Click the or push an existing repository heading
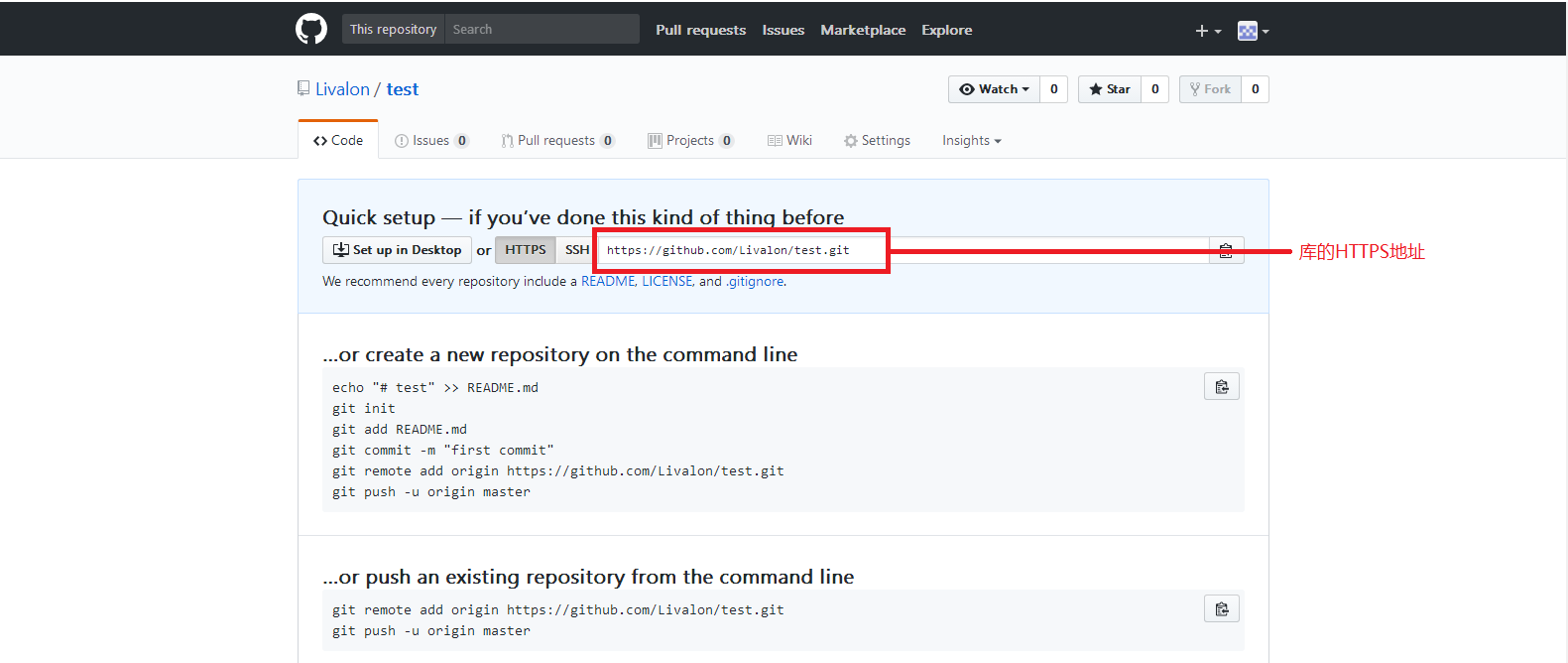The image size is (1568, 663). 588,577
